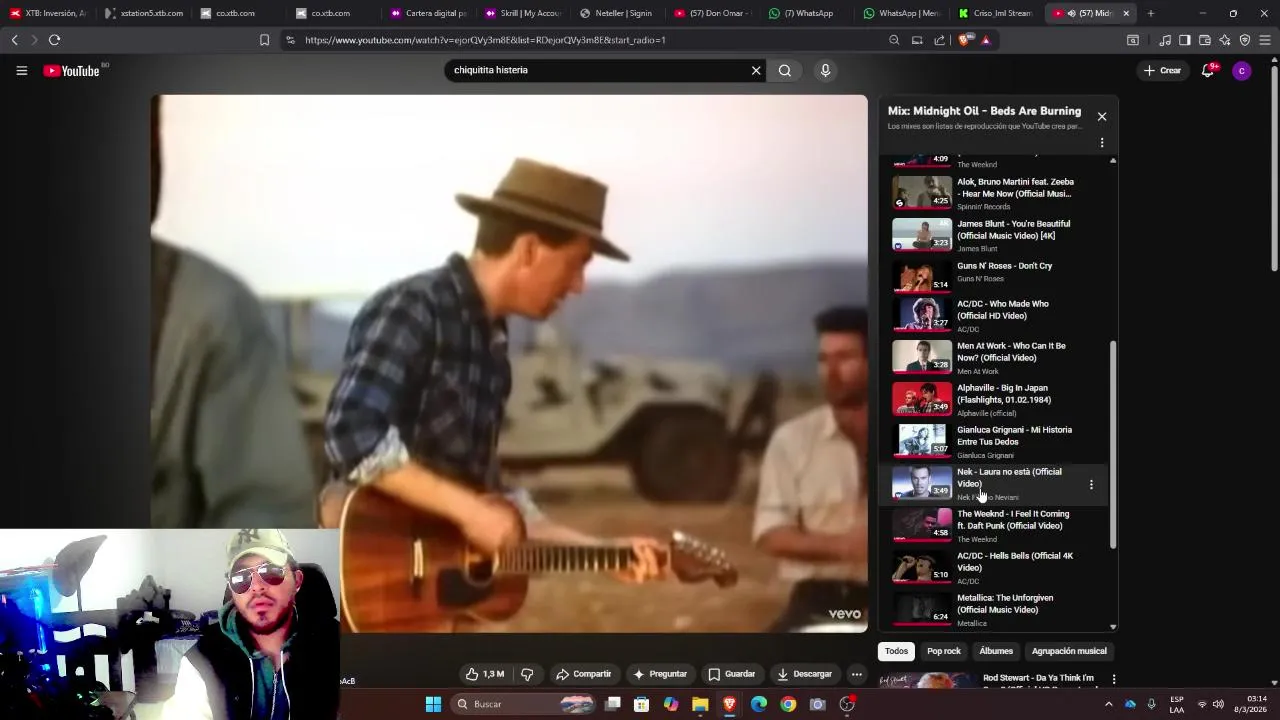
Task: Go to the YouTube home logo
Action: (71, 71)
